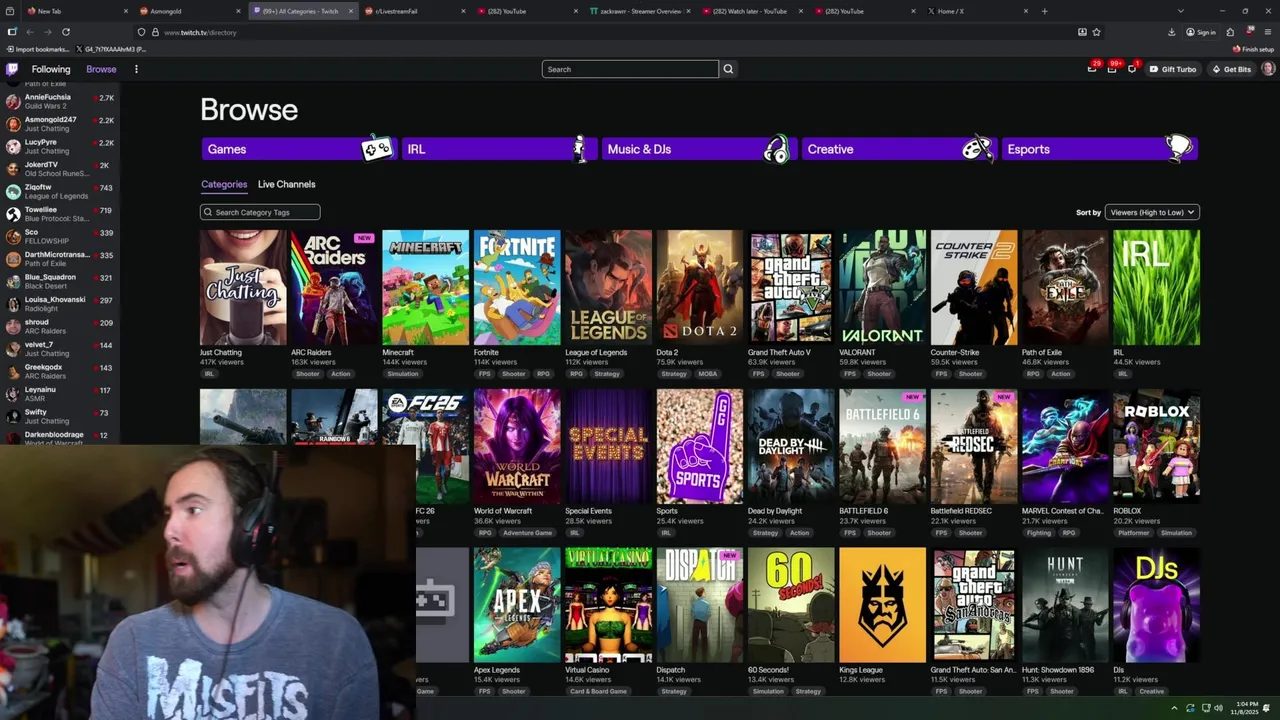This screenshot has height=720, width=1280.
Task: Open the Prime loot crown icon
Action: tap(1092, 69)
